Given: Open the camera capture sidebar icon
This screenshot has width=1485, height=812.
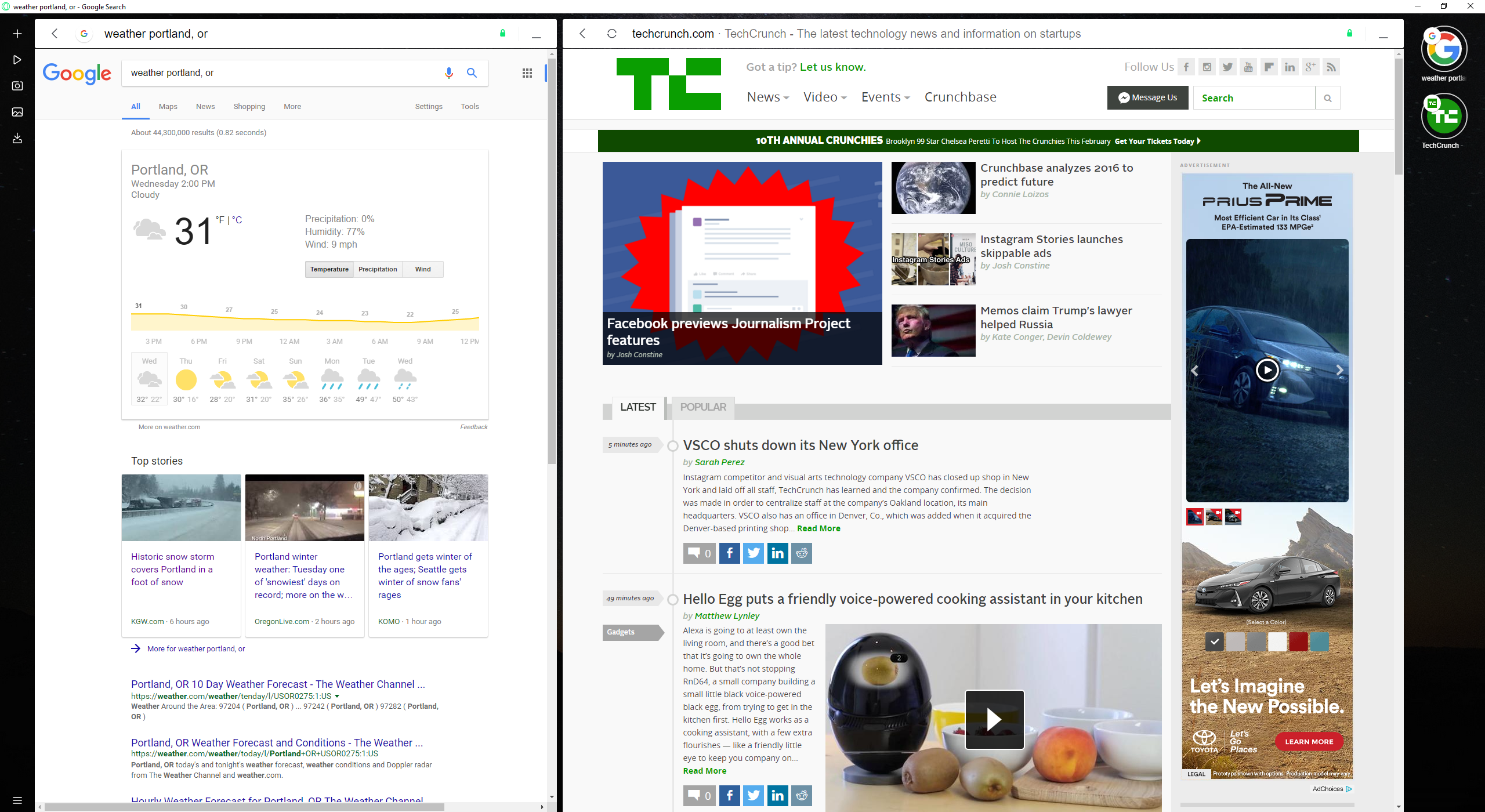Looking at the screenshot, I should tap(17, 86).
